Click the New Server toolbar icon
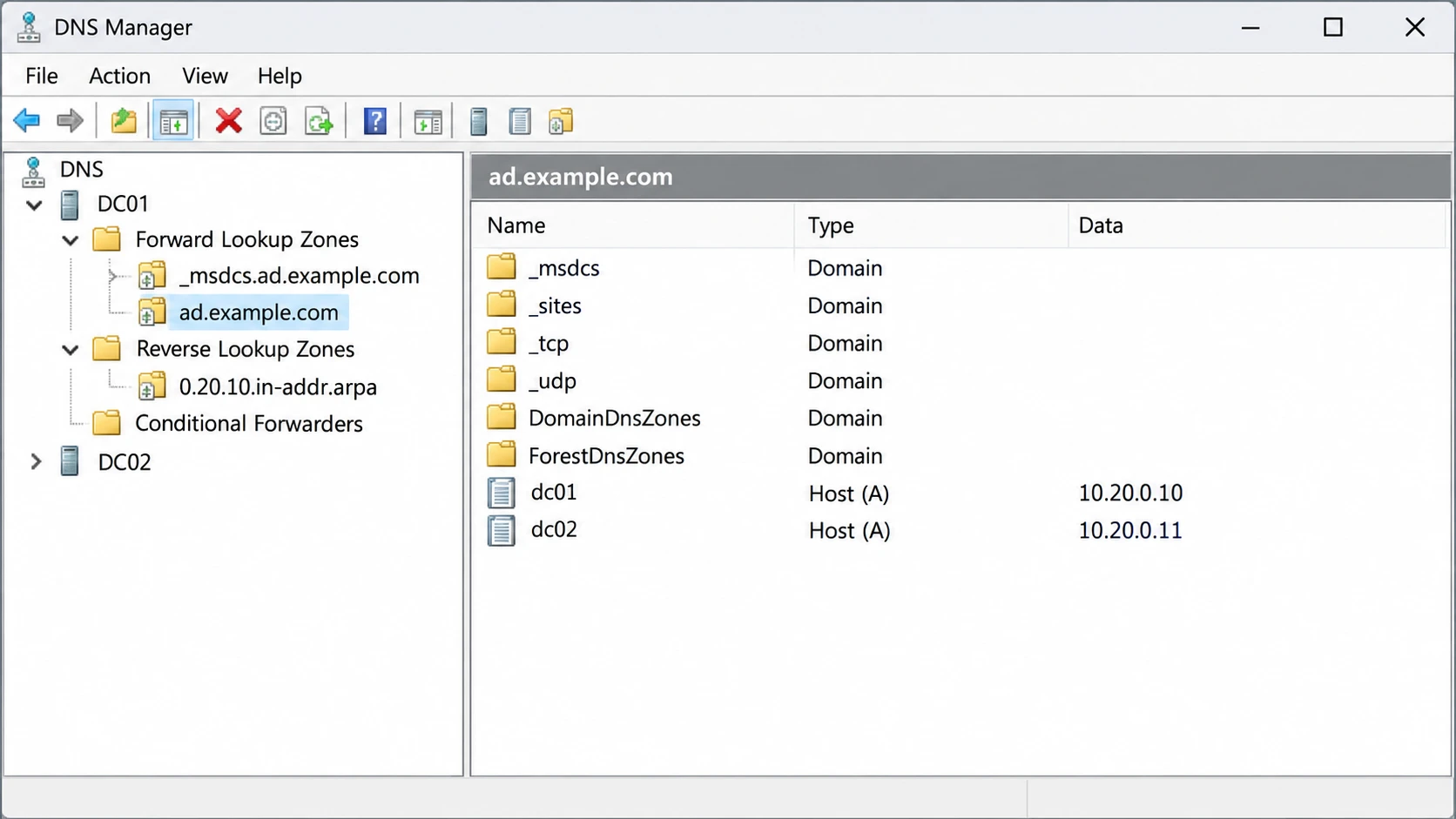Image resolution: width=1456 pixels, height=819 pixels. [x=478, y=121]
